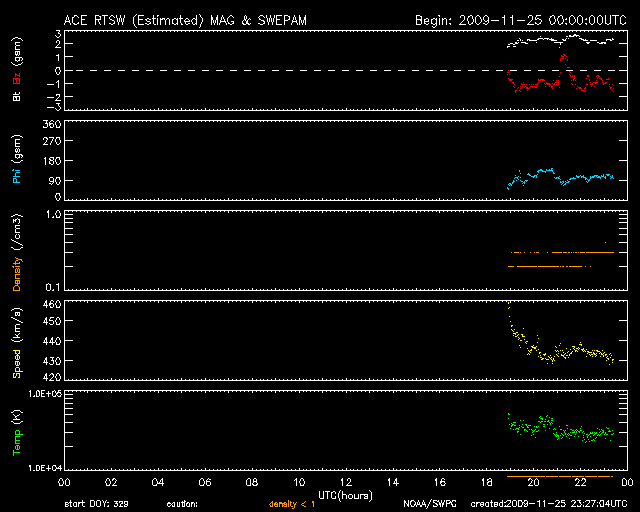
Task: Click the 12 hour tick on time axis
Action: (x=346, y=483)
